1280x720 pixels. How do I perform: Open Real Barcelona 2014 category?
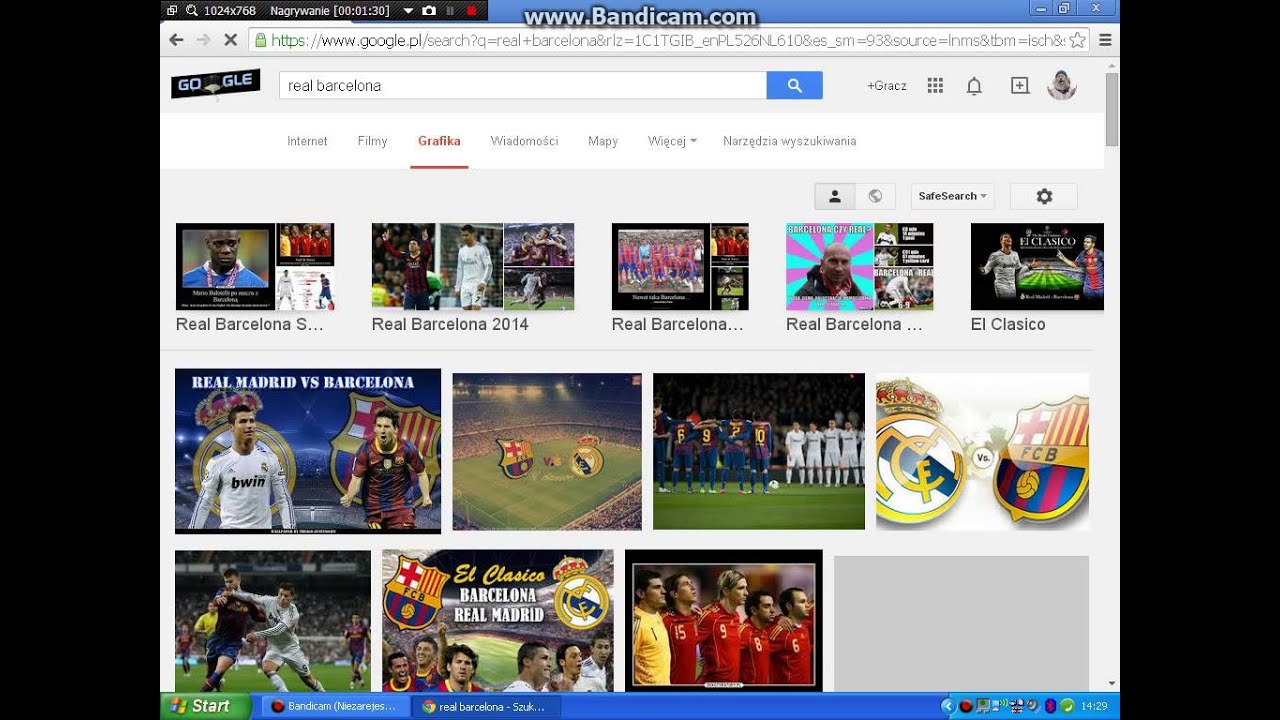450,324
